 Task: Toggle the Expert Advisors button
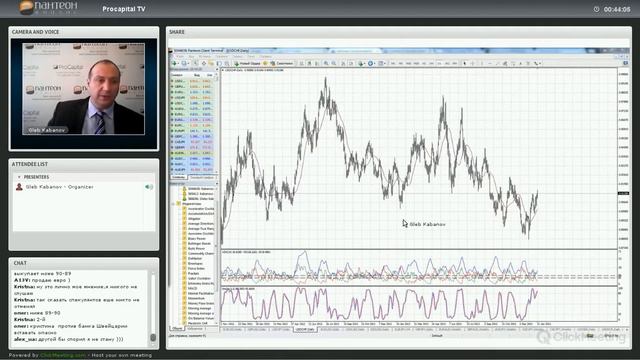[282, 63]
